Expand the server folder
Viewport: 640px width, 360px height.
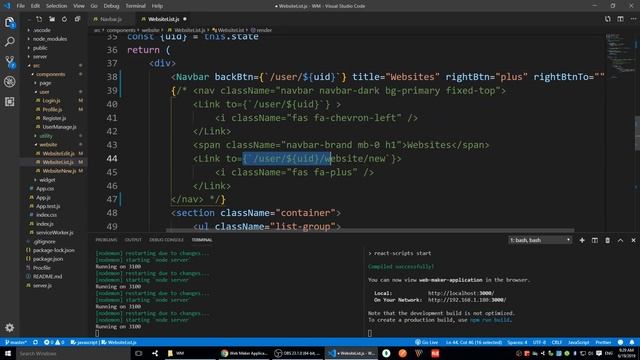(40, 57)
